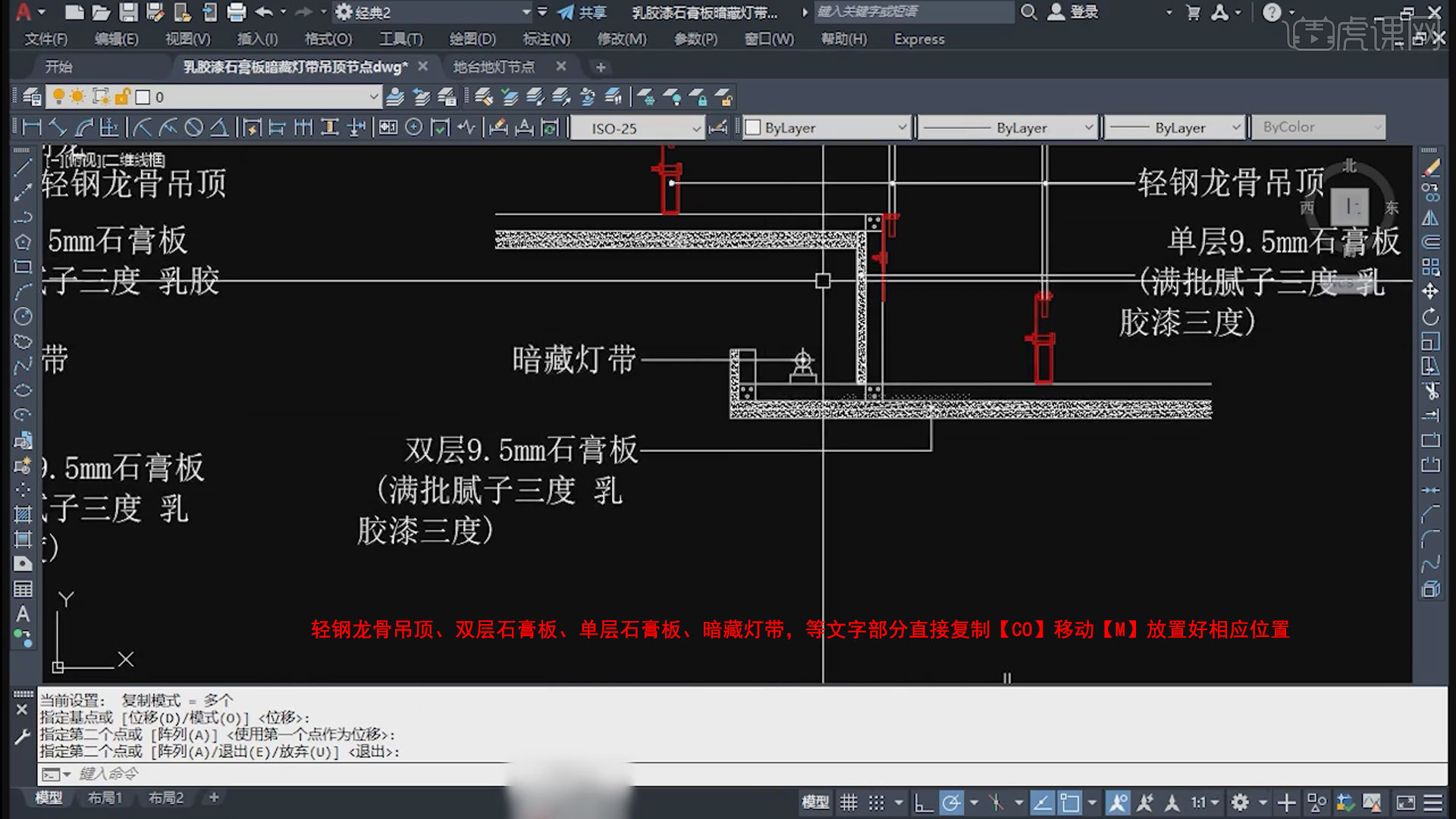1456x819 pixels.
Task: Click the Make Object's Layer Current icon
Action: point(395,97)
